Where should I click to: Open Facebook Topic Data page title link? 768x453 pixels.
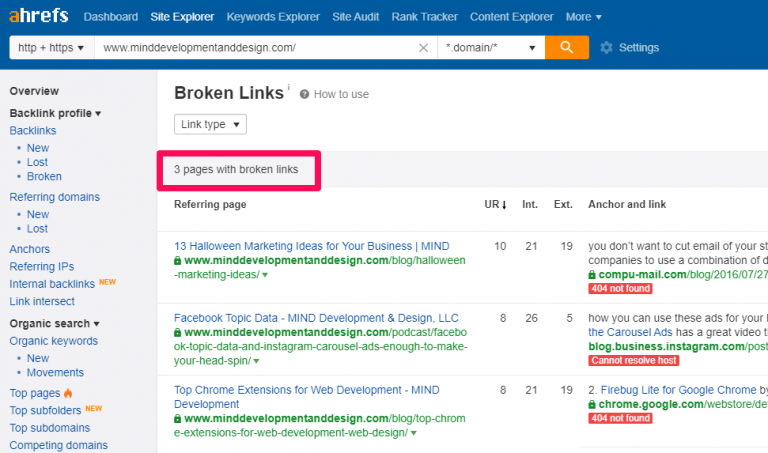316,318
